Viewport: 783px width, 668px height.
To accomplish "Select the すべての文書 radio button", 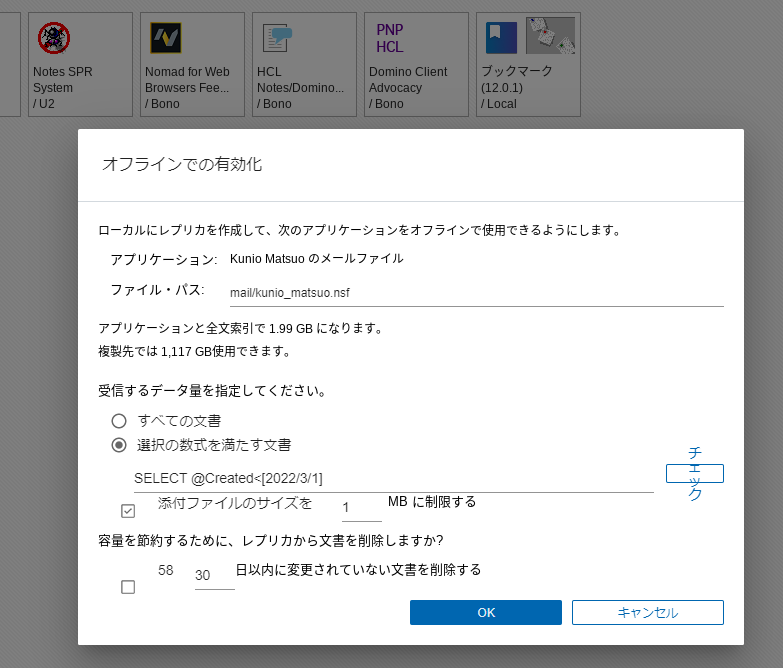I will click(x=119, y=421).
